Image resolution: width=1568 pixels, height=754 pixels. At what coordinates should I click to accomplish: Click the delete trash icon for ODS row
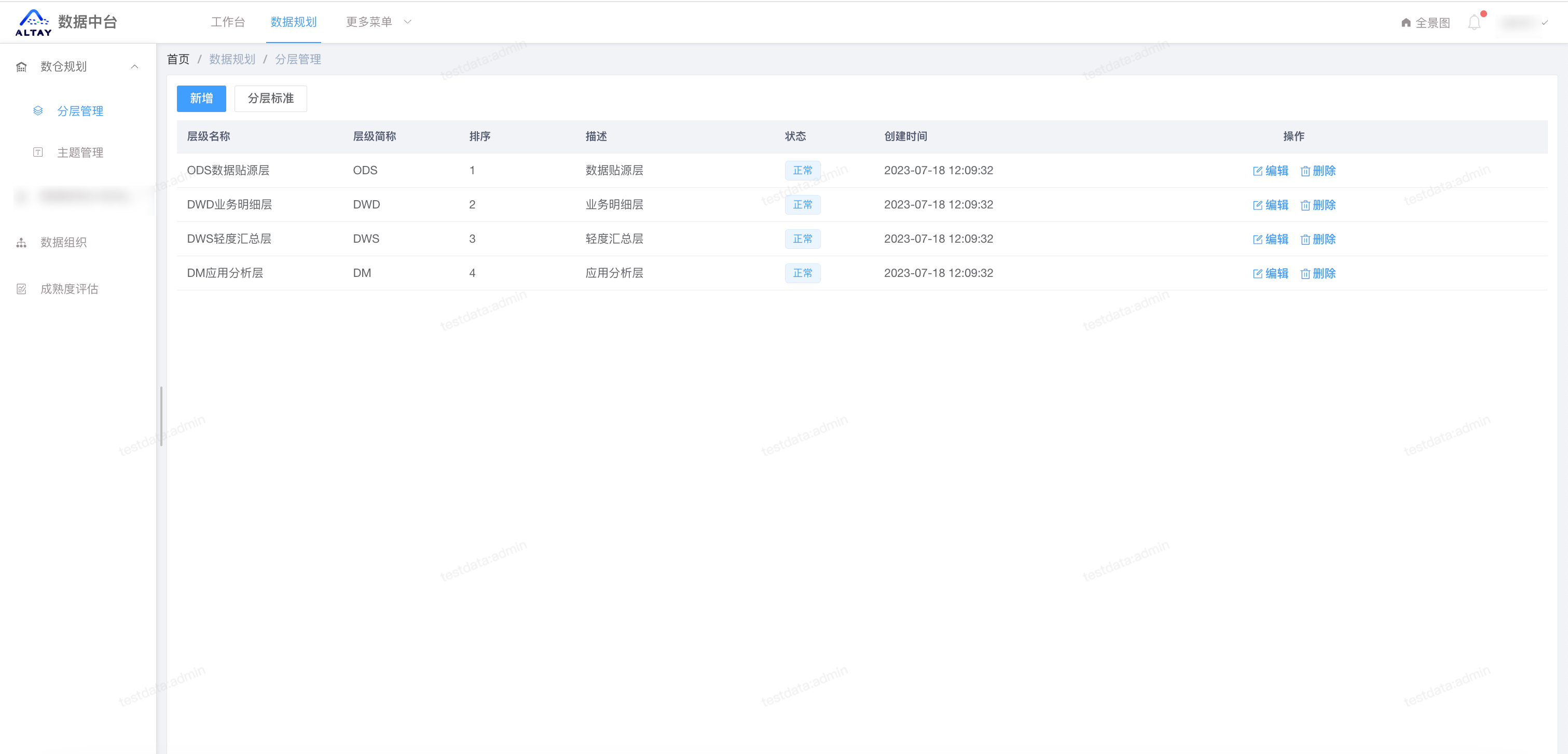[1305, 171]
